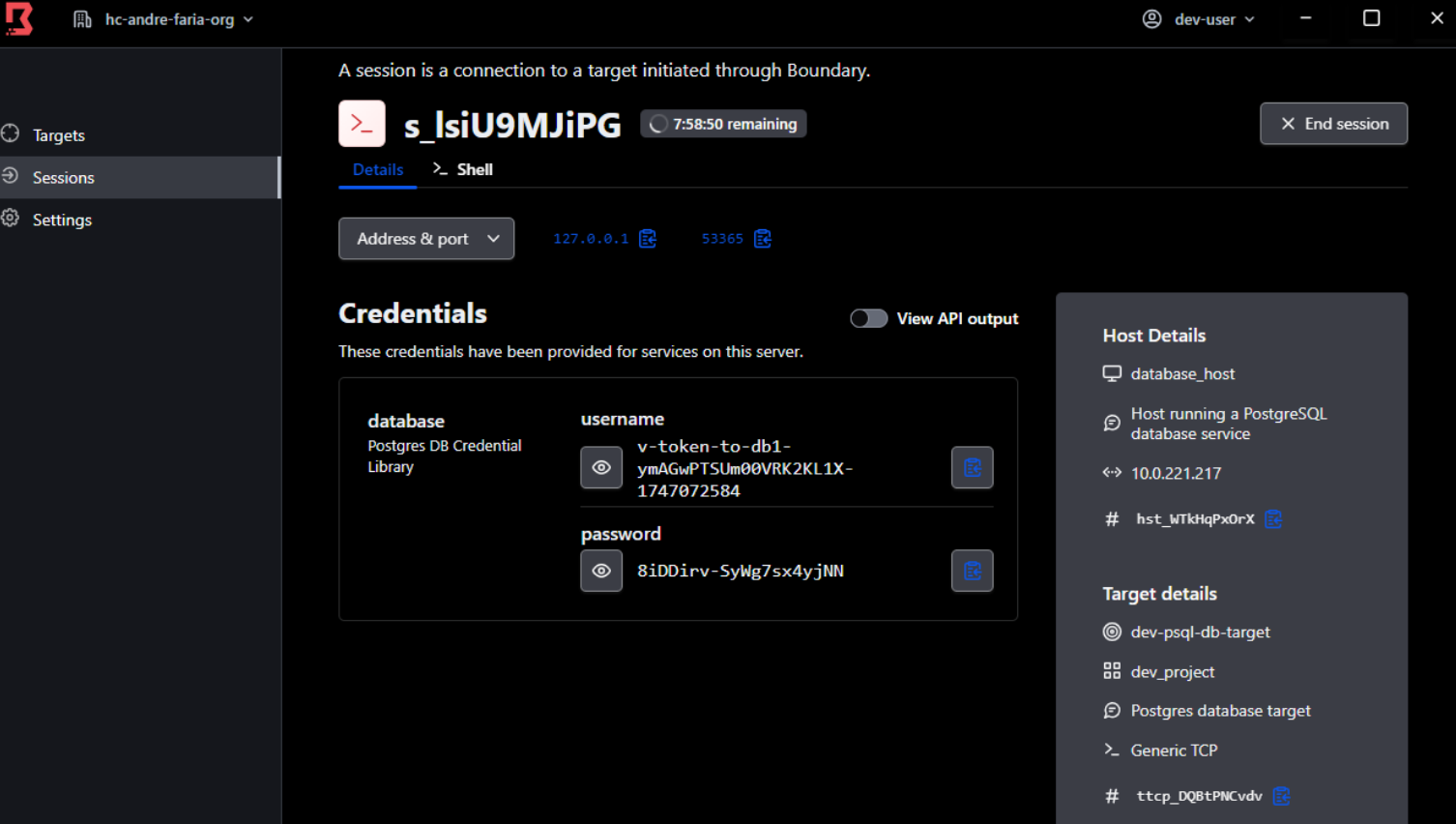Copy port 53365 to clipboard
Screen dimensions: 1456x824
763,239
